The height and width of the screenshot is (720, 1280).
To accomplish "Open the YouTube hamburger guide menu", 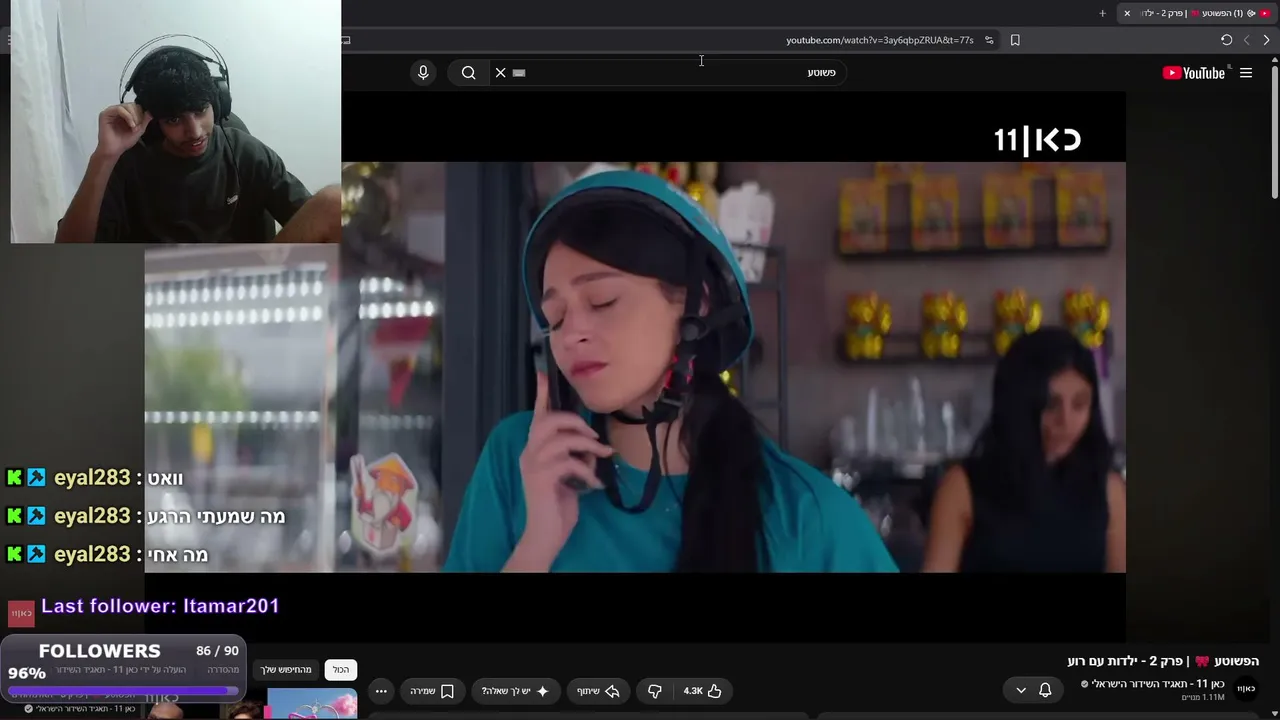I will coord(1246,72).
